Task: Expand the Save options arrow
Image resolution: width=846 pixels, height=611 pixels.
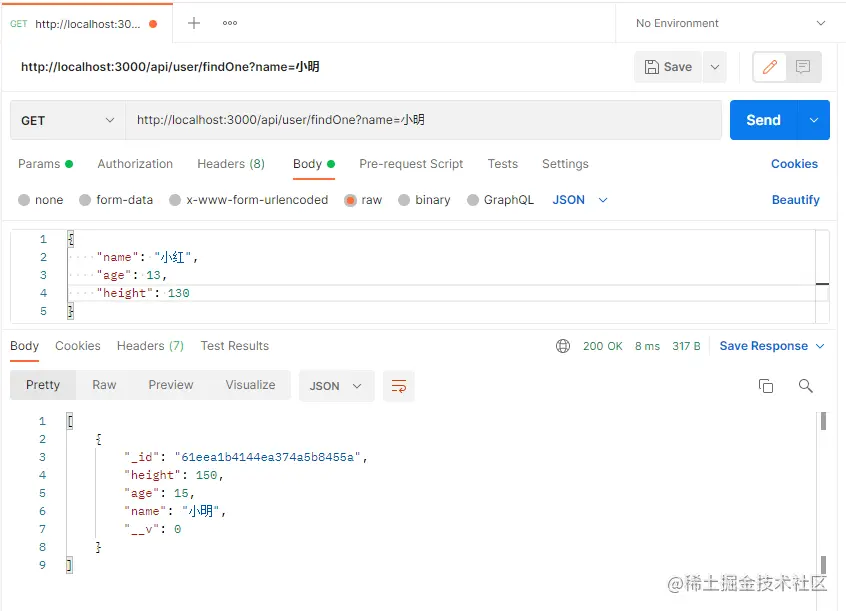Action: pos(715,67)
